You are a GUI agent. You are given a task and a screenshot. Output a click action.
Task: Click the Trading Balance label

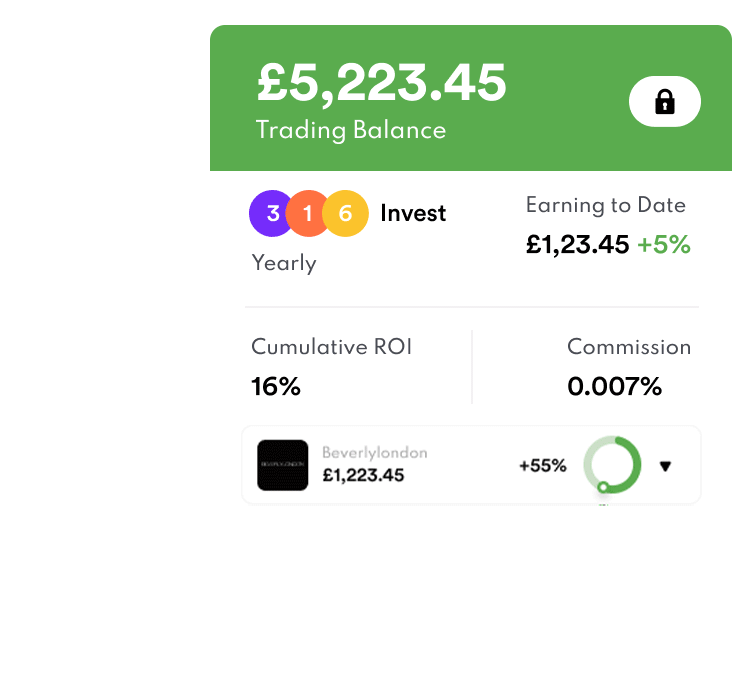click(x=350, y=130)
